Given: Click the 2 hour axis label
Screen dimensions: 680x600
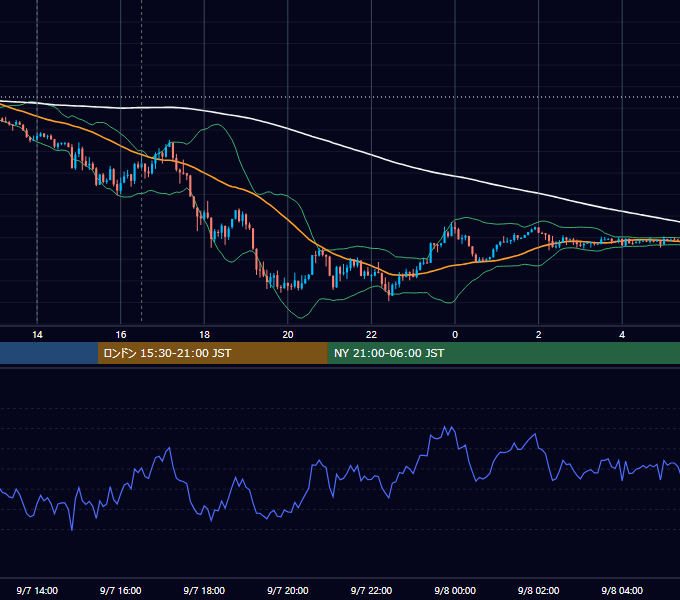Looking at the screenshot, I should [x=539, y=335].
